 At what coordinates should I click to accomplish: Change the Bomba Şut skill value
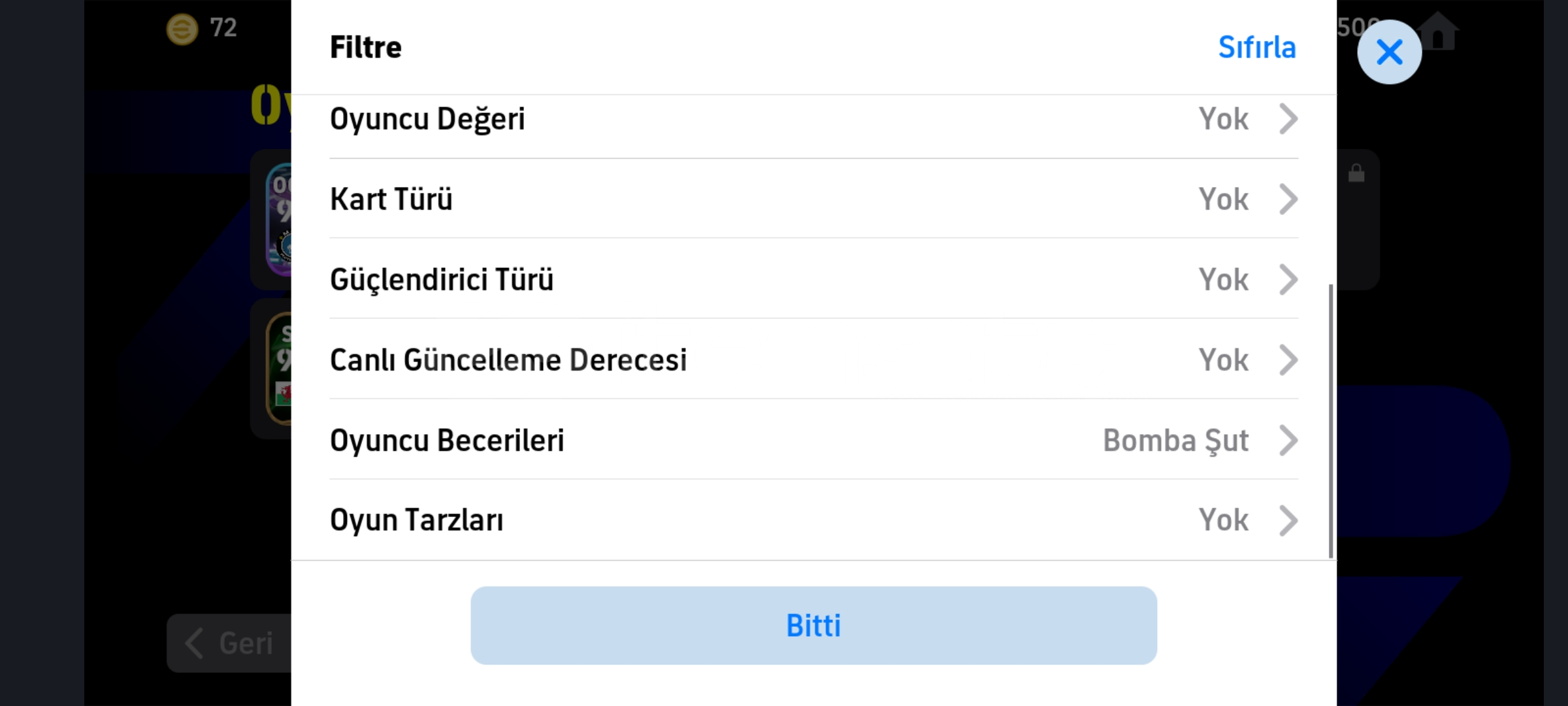point(1175,441)
